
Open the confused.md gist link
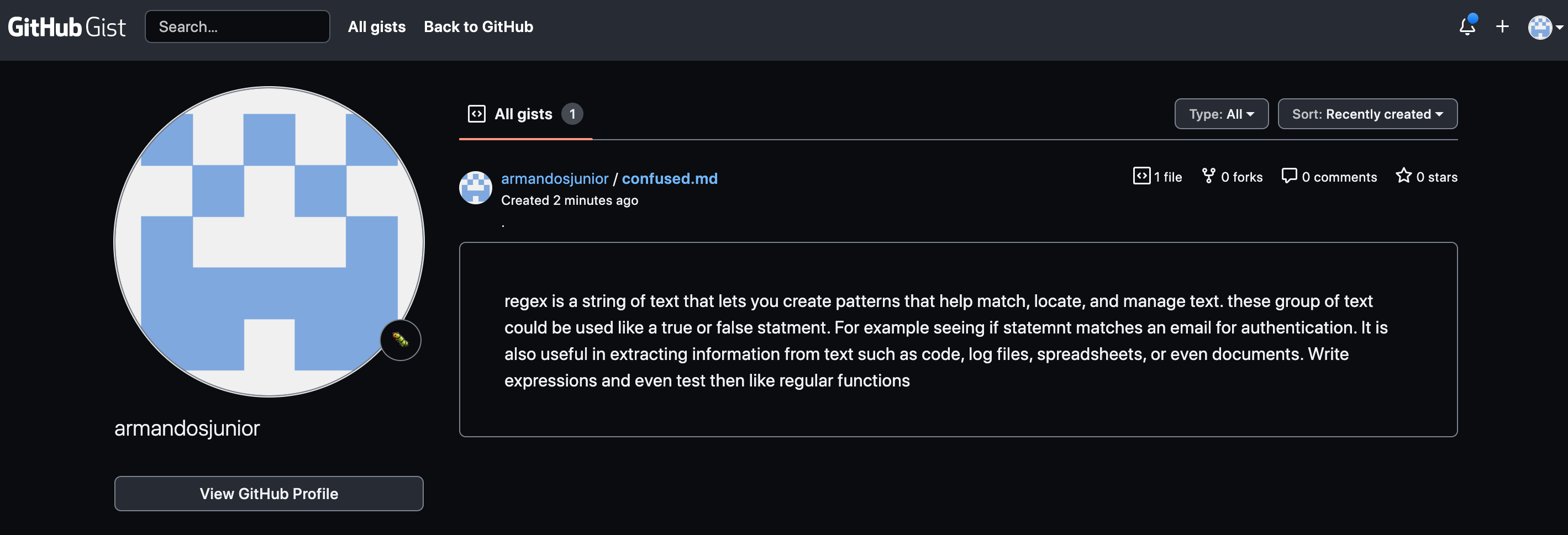[x=669, y=178]
